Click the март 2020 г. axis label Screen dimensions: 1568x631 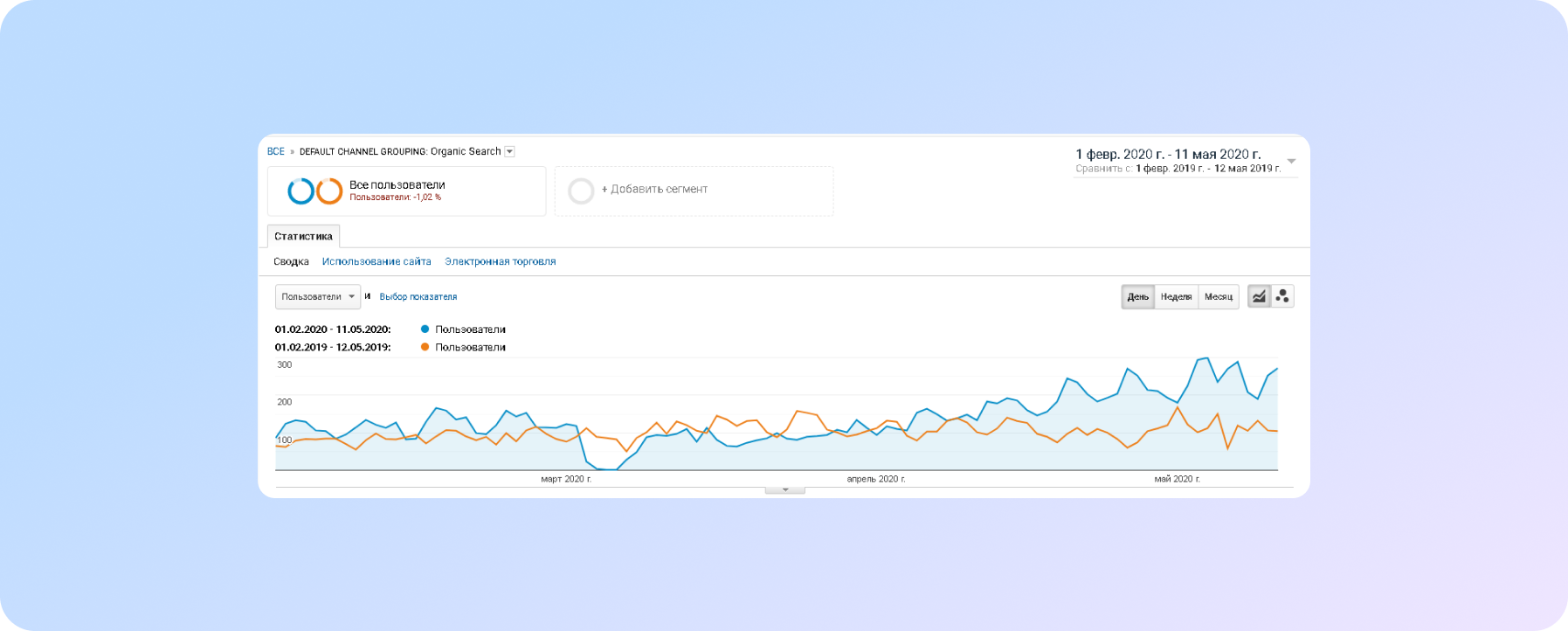tap(566, 479)
